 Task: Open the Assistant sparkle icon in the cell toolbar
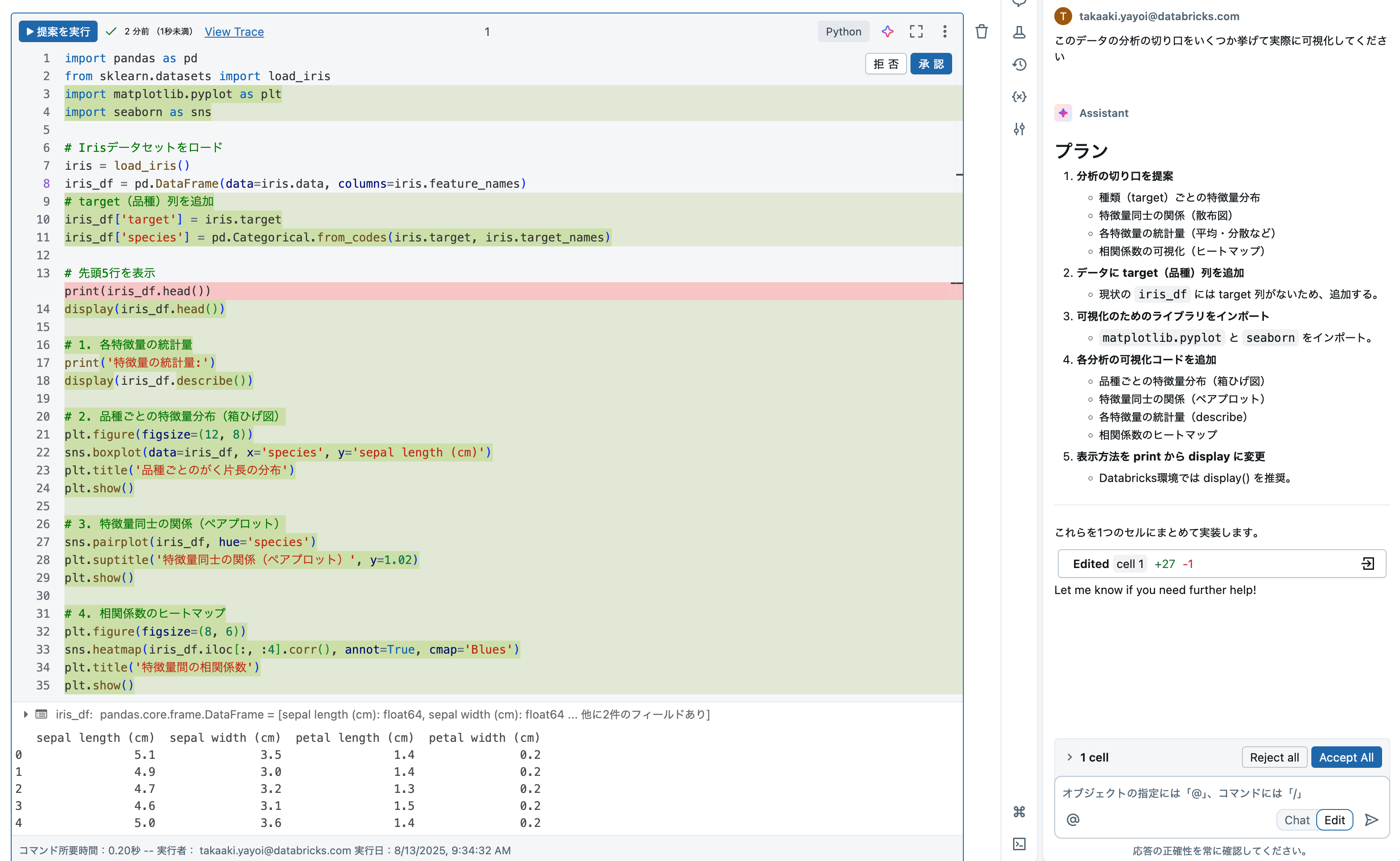(x=888, y=31)
